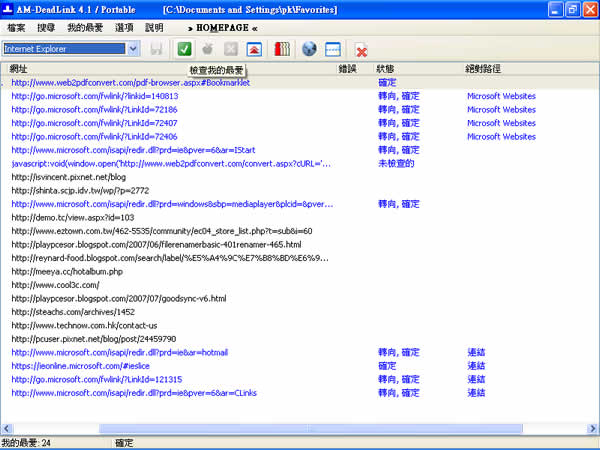Screen dimensions: 600x450
Task: Open the 選項 menu
Action: pyautogui.click(x=124, y=28)
